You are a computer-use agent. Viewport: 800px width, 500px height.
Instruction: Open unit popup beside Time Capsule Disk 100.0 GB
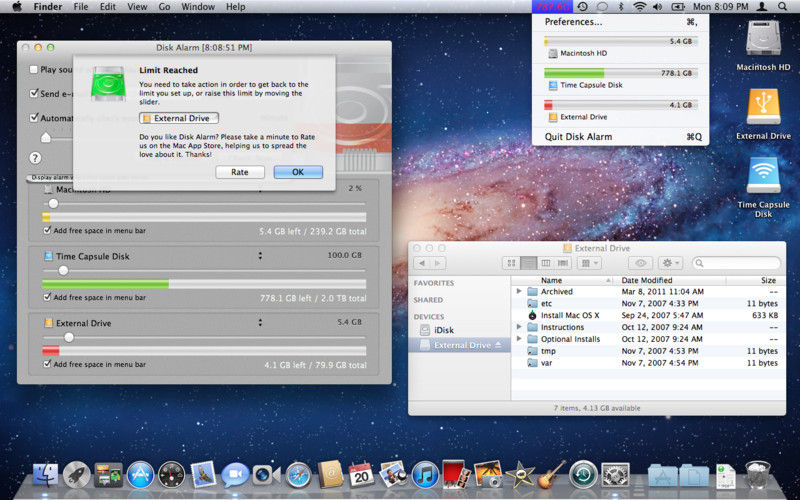[x=260, y=256]
